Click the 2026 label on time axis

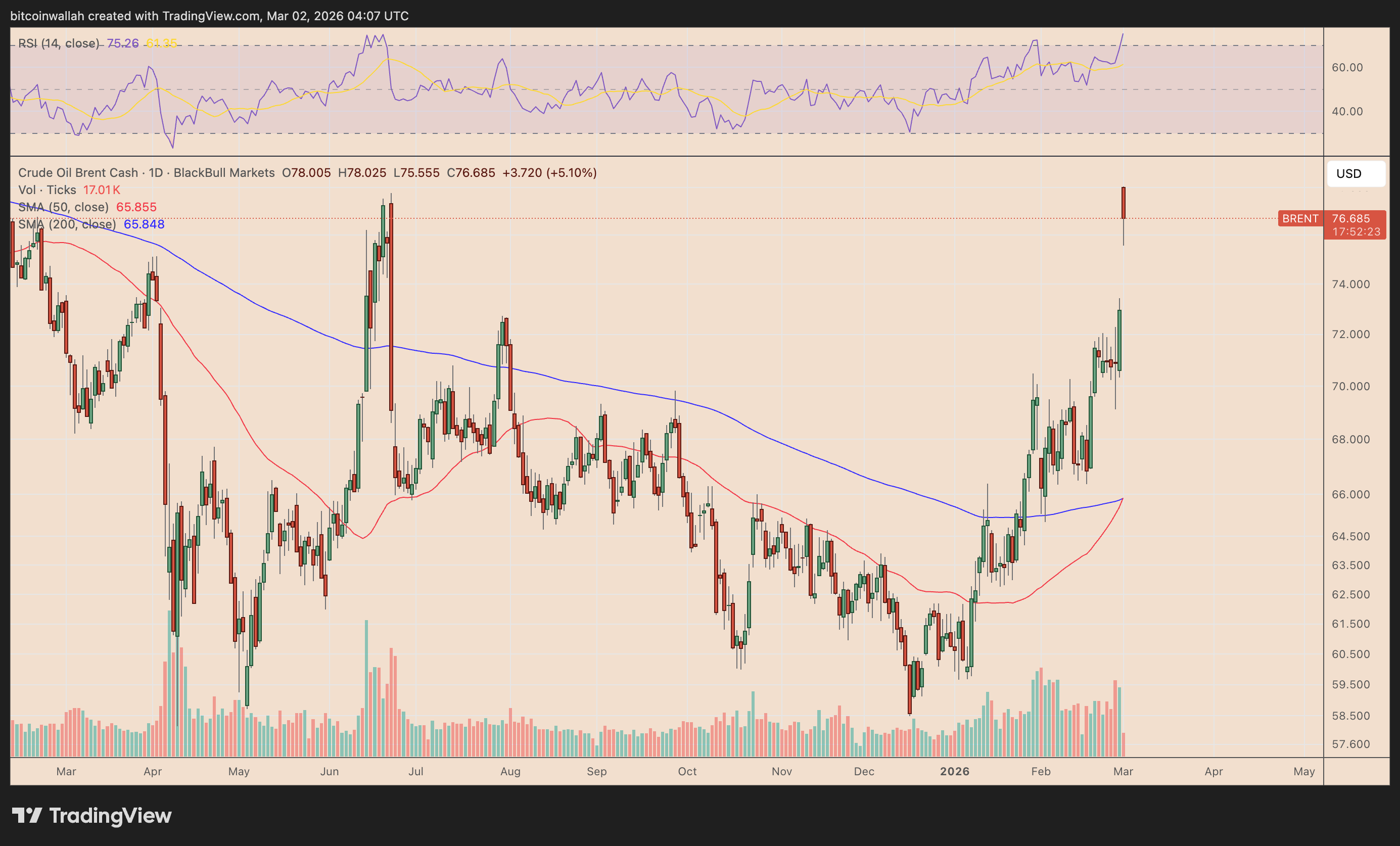pos(955,771)
